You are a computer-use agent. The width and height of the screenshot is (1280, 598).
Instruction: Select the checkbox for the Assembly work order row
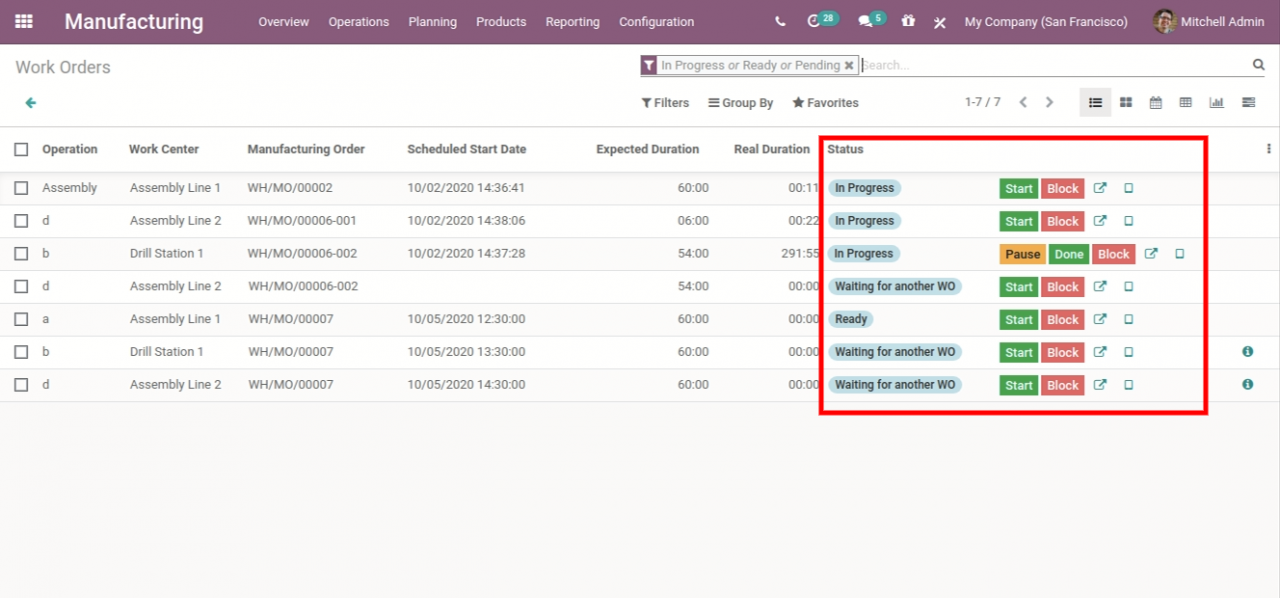tap(21, 187)
